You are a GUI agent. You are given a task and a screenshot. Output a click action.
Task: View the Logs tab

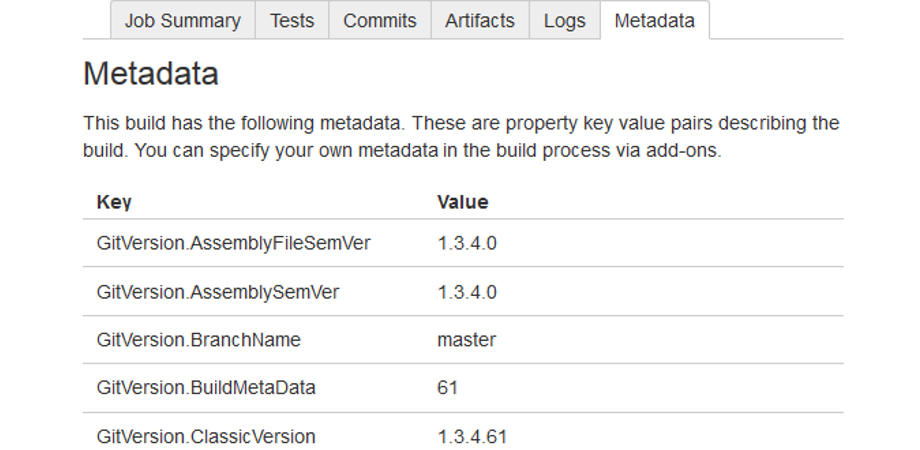pyautogui.click(x=564, y=20)
